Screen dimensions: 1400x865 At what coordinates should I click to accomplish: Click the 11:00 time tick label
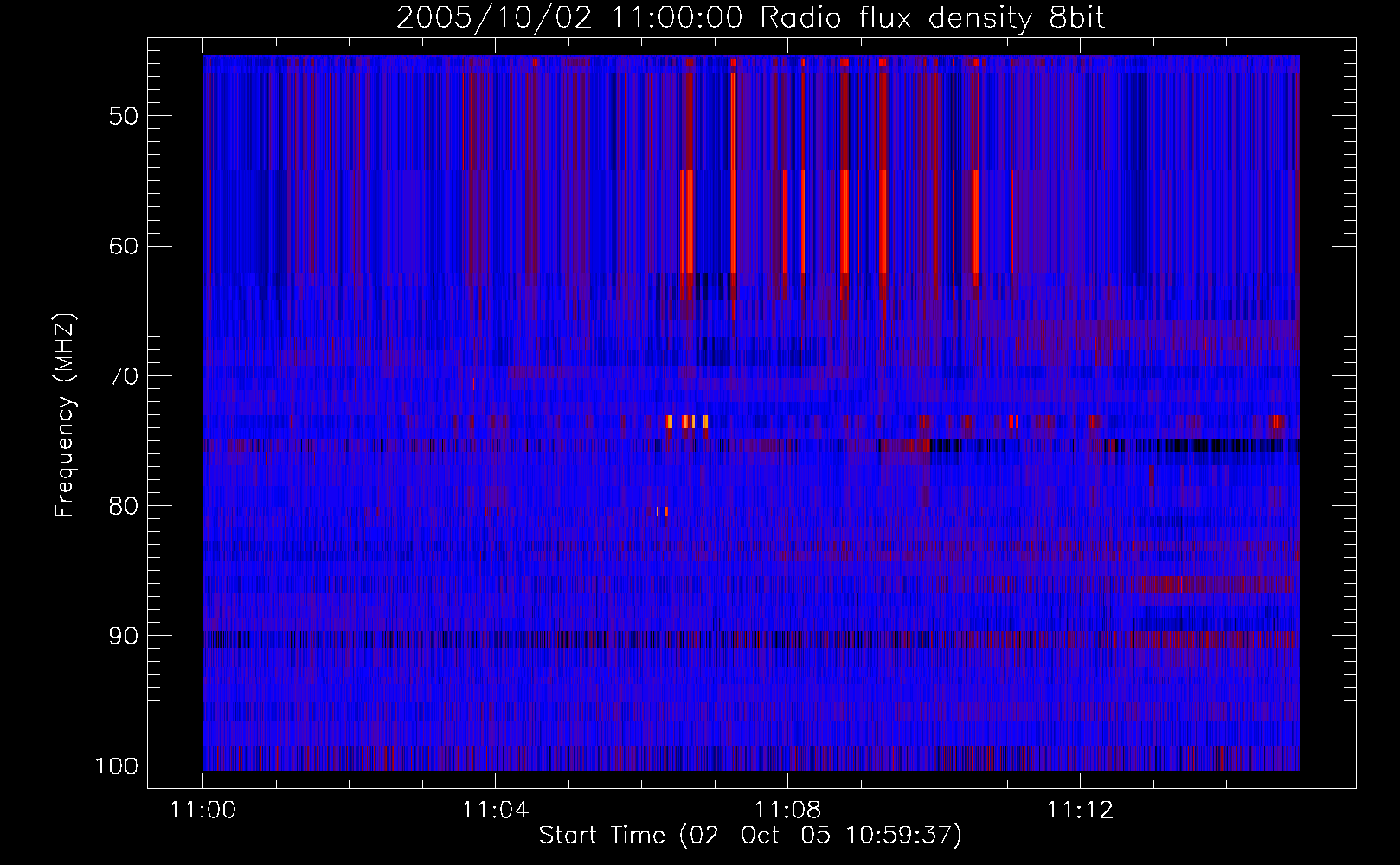coord(203,811)
